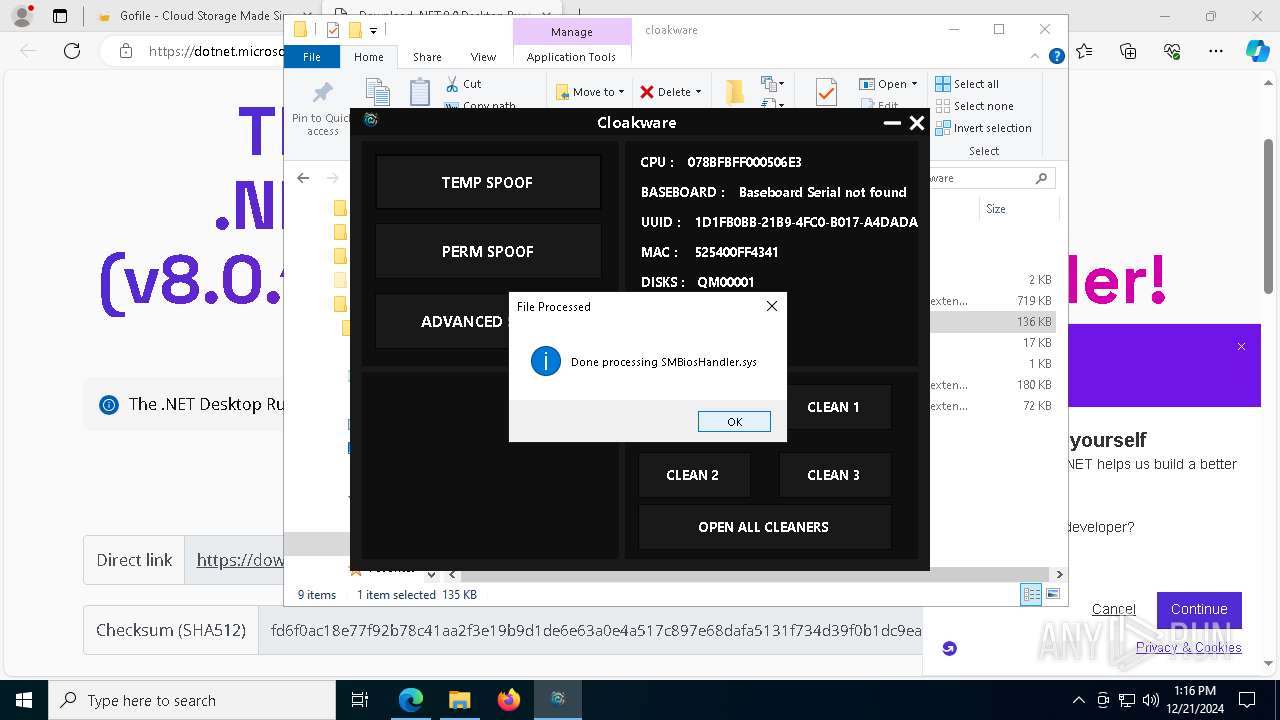Switch to Home tab in File Explorer

[369, 57]
